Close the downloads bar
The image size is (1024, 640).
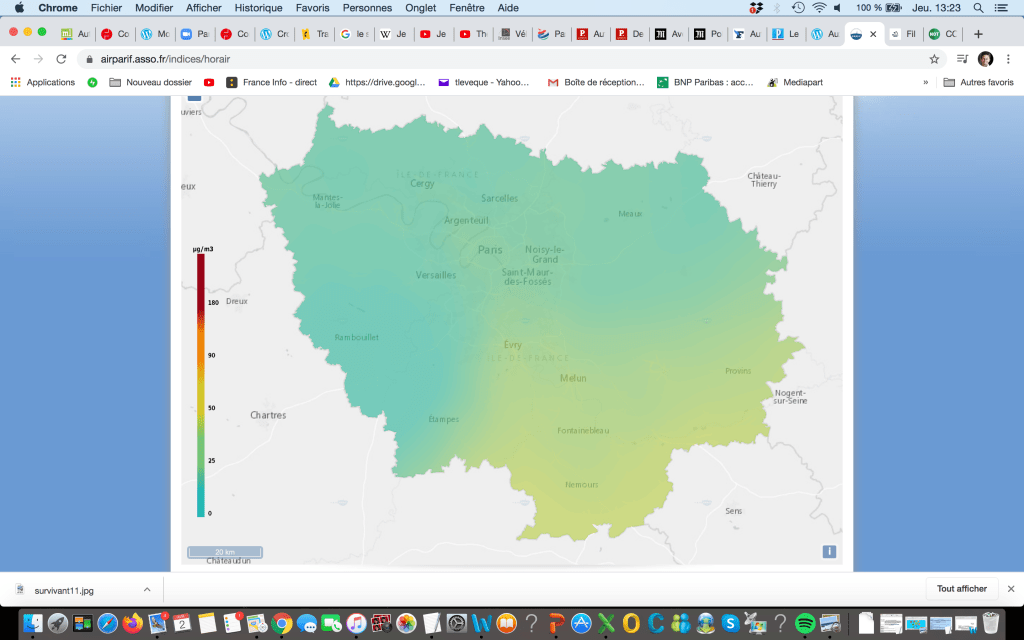click(x=1010, y=589)
